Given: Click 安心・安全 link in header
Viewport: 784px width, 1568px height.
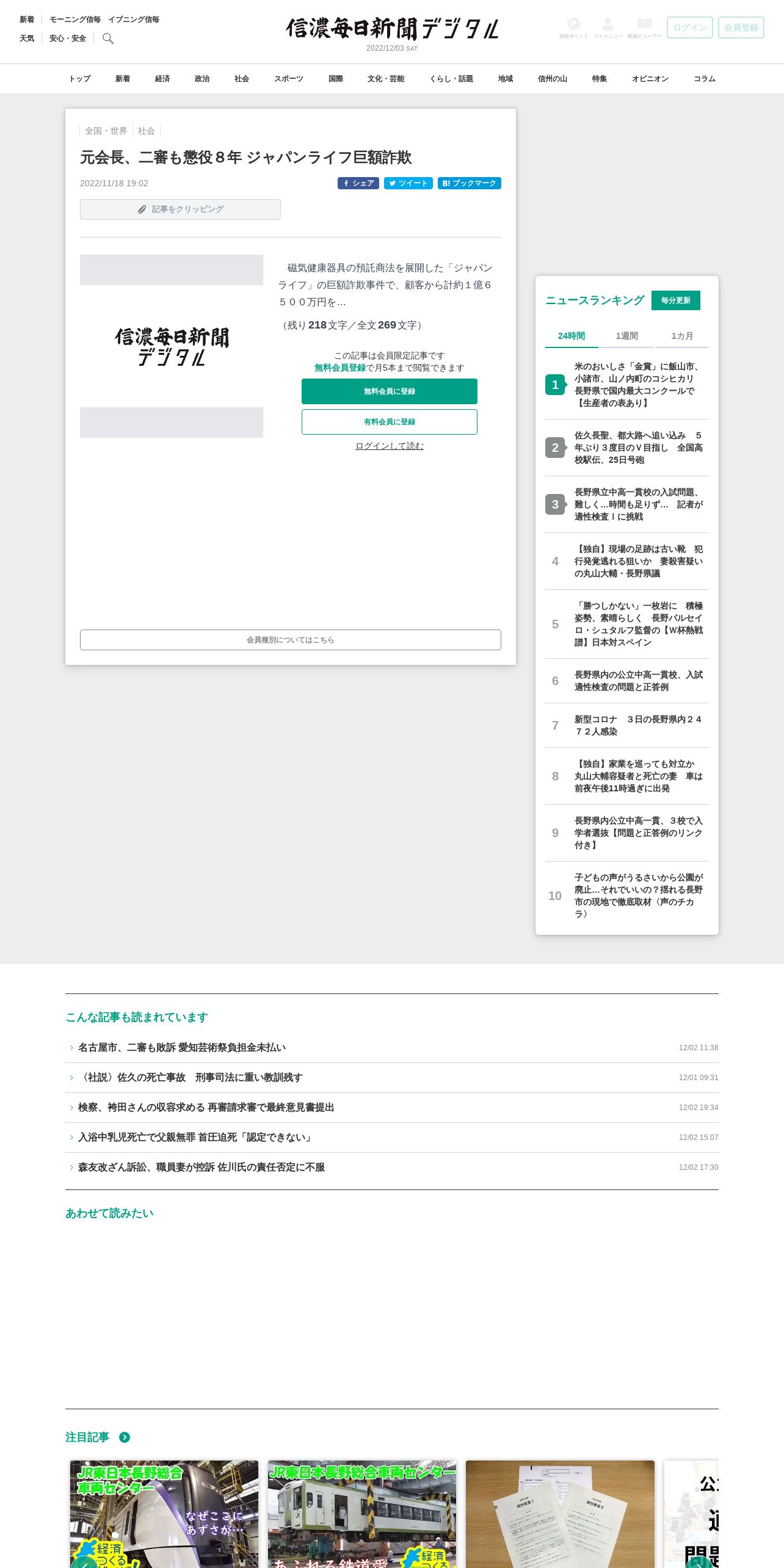Looking at the screenshot, I should (68, 38).
